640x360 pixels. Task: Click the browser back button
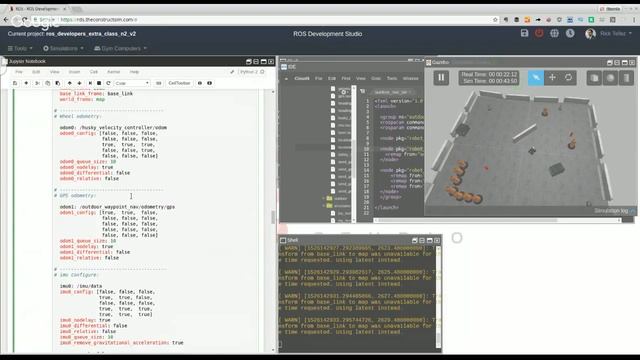(x=6, y=20)
